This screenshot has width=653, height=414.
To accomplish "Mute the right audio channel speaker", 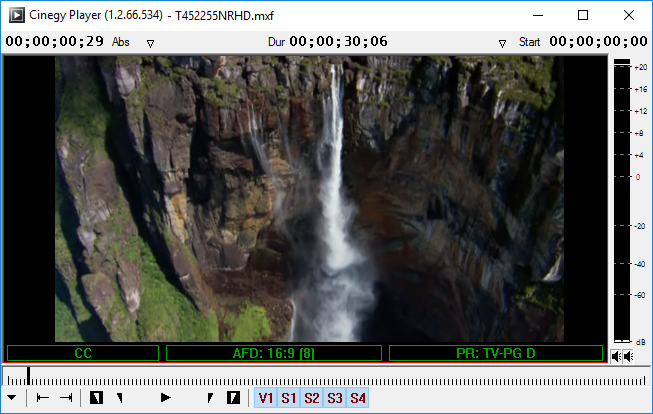I will [x=628, y=356].
